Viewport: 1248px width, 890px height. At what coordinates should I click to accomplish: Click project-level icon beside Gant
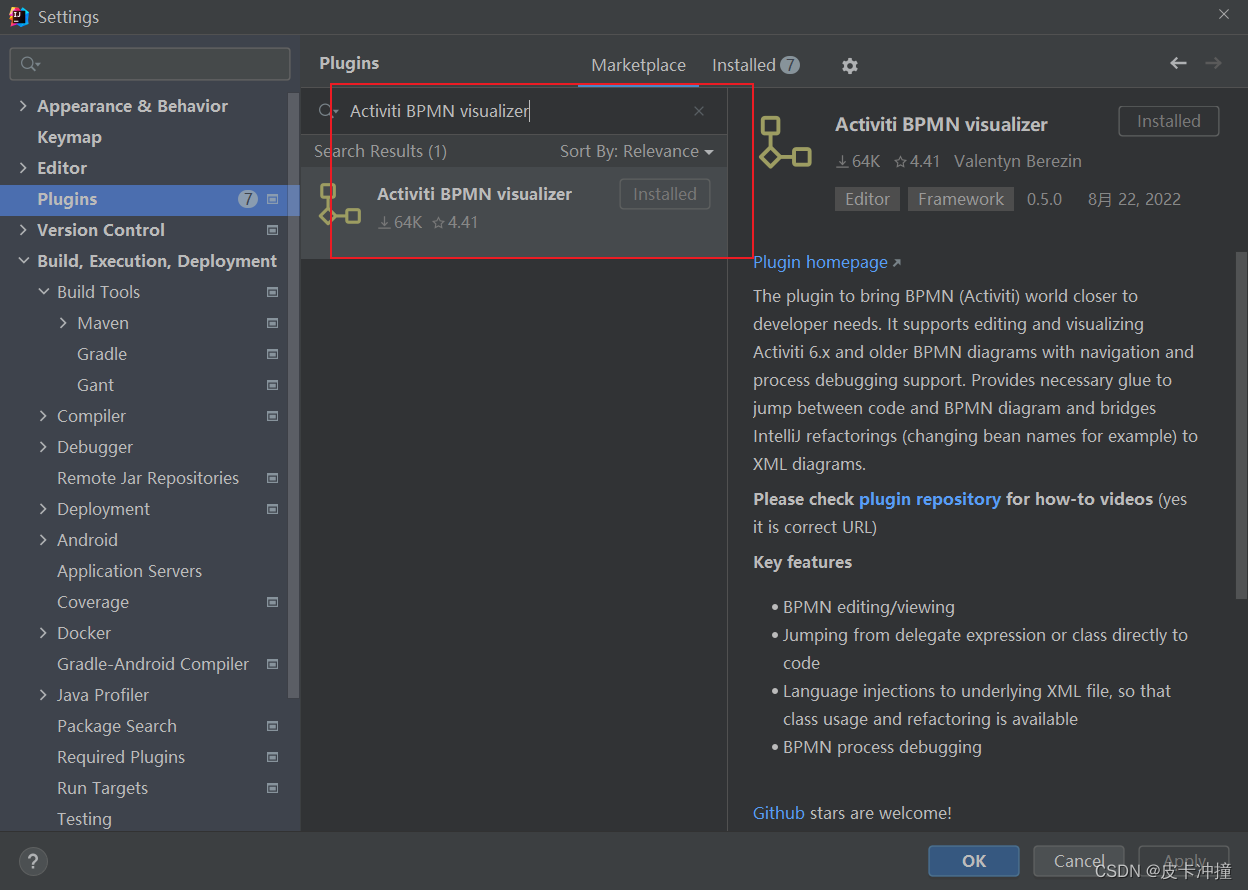272,385
